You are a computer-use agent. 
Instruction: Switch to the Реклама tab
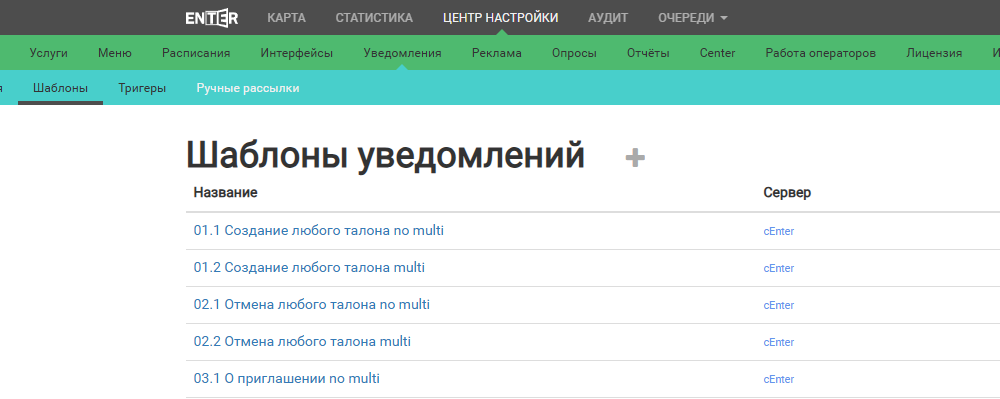click(497, 53)
